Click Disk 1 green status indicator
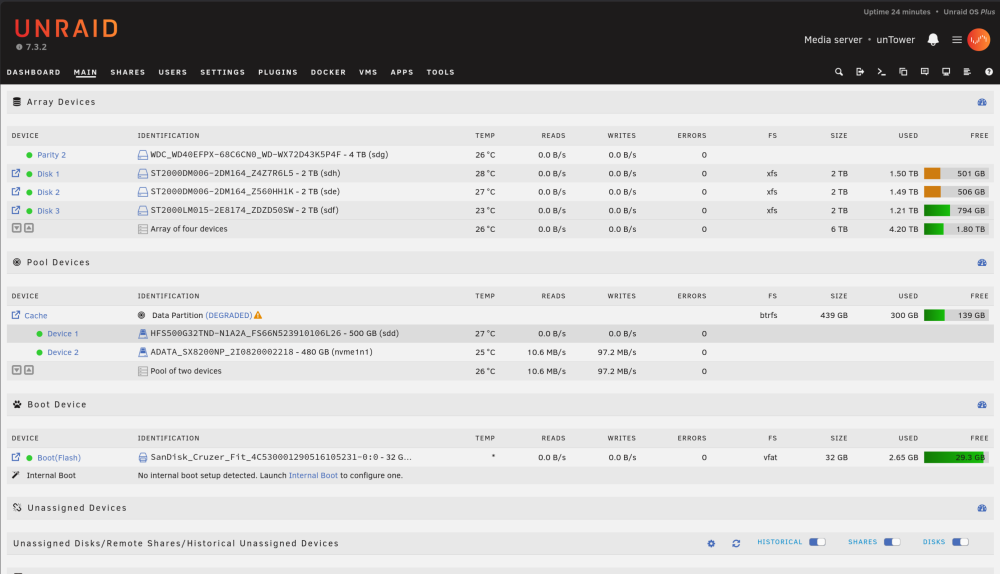 [29, 173]
